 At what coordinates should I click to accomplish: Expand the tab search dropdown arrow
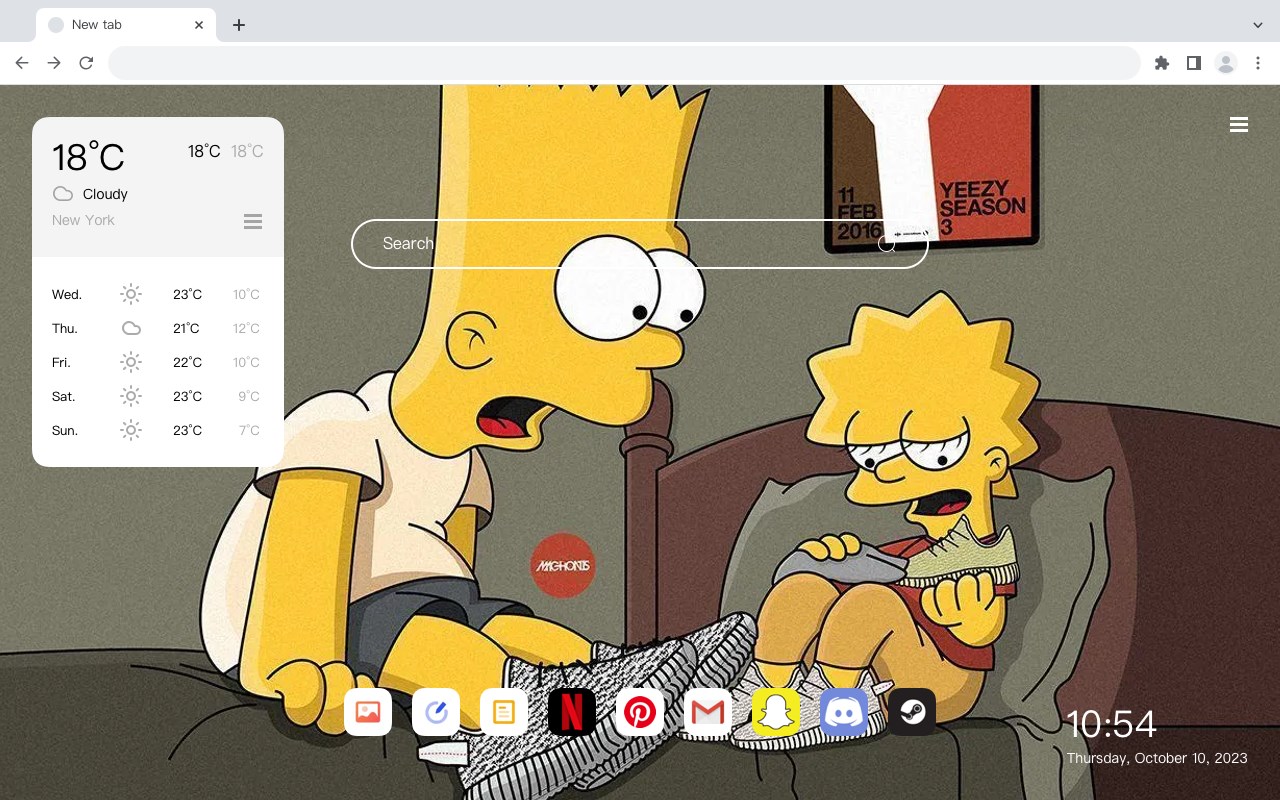(x=1257, y=25)
